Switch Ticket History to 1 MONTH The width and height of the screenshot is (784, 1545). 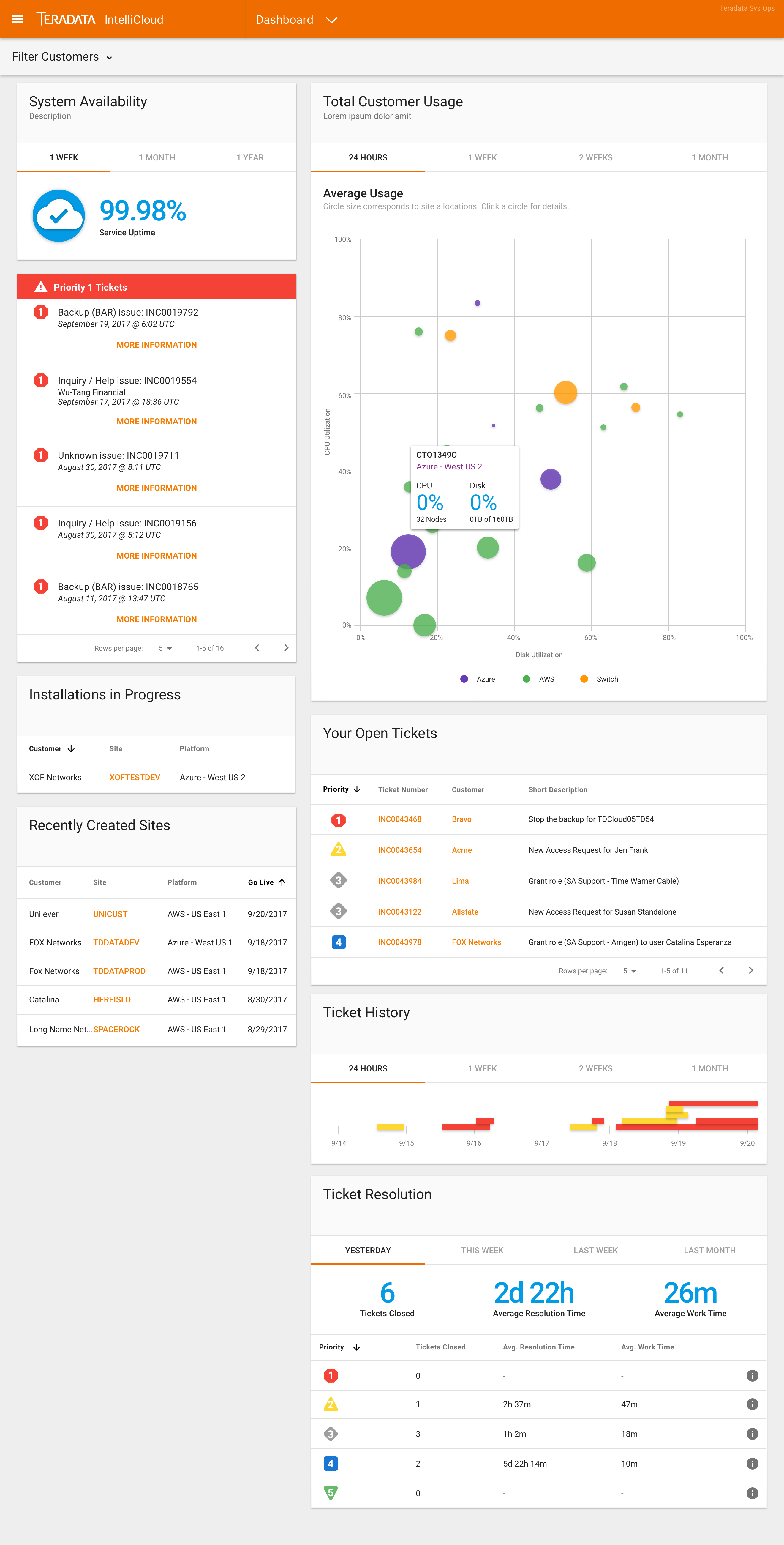pyautogui.click(x=710, y=1069)
